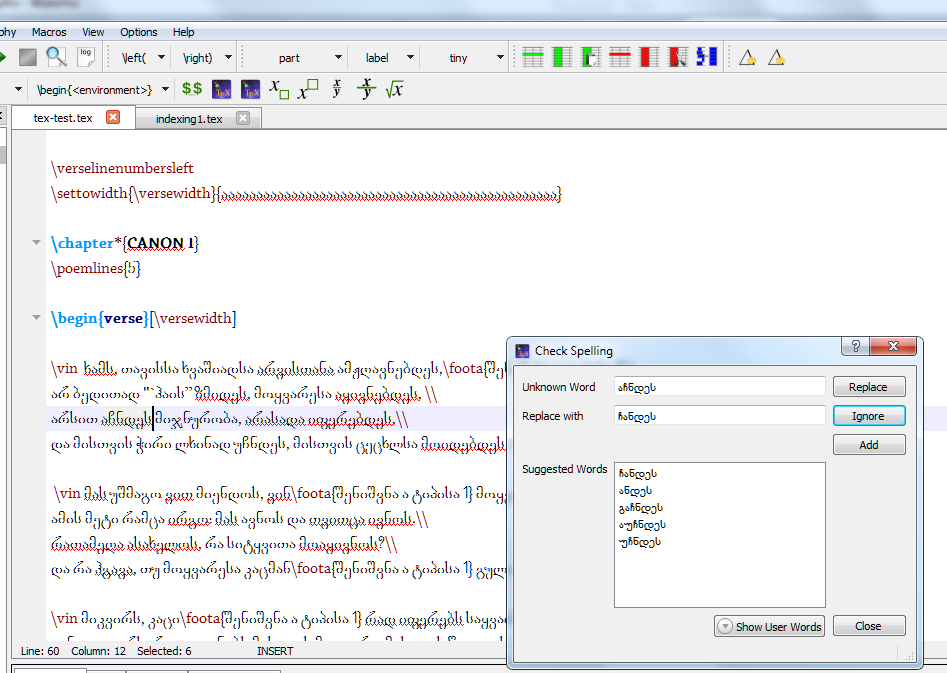Open the part sectioning dropdown
This screenshot has width=947, height=673.
point(338,58)
